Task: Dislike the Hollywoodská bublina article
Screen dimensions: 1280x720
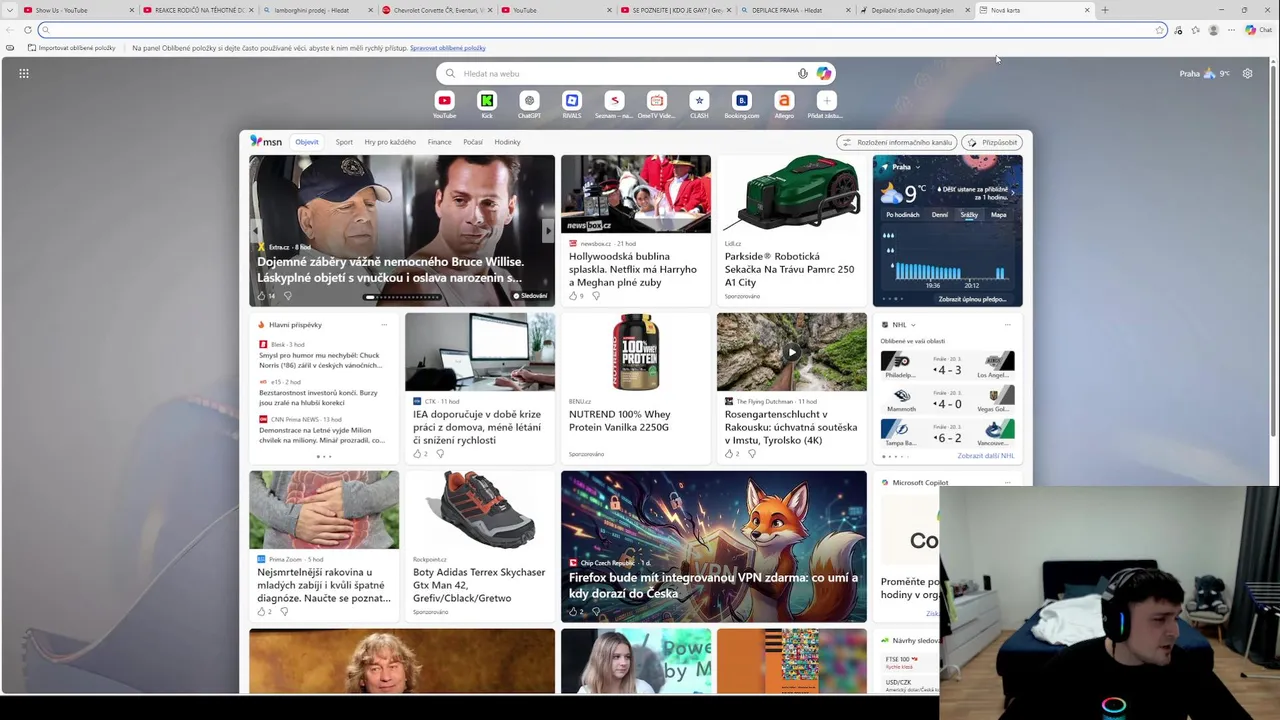Action: tap(596, 296)
